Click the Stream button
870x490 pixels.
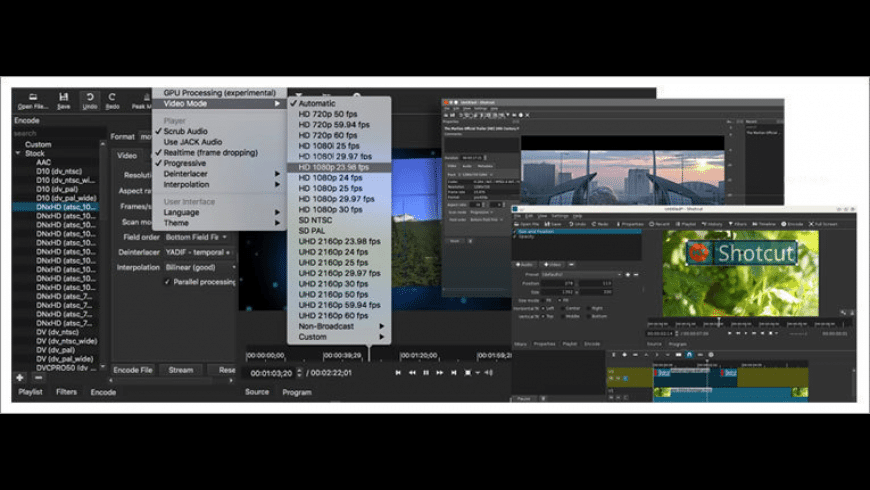(x=180, y=370)
